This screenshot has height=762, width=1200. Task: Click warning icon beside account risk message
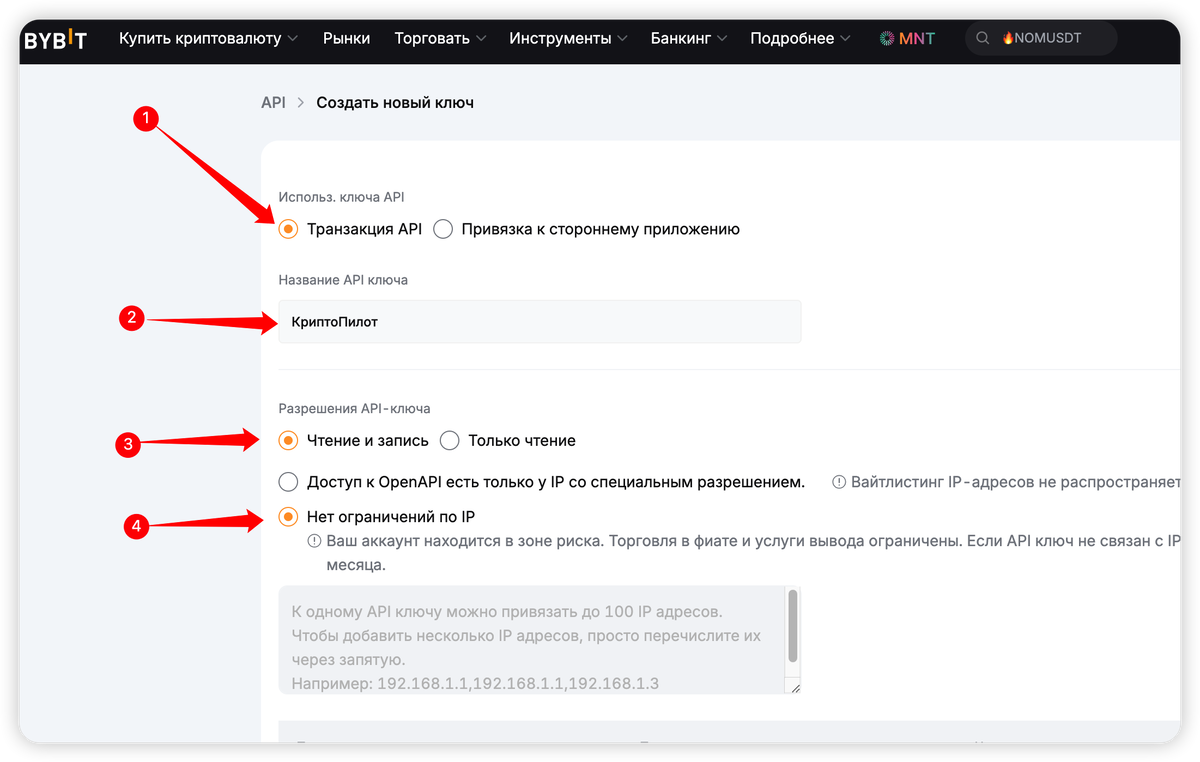314,541
